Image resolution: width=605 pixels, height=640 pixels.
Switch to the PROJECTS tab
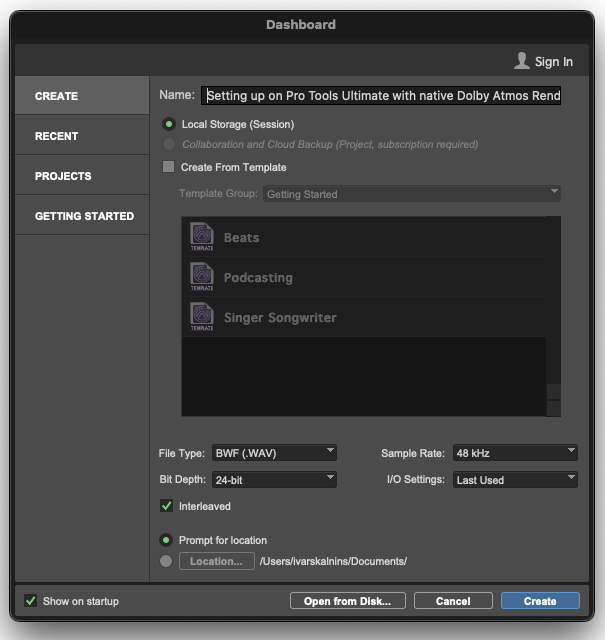pyautogui.click(x=82, y=176)
